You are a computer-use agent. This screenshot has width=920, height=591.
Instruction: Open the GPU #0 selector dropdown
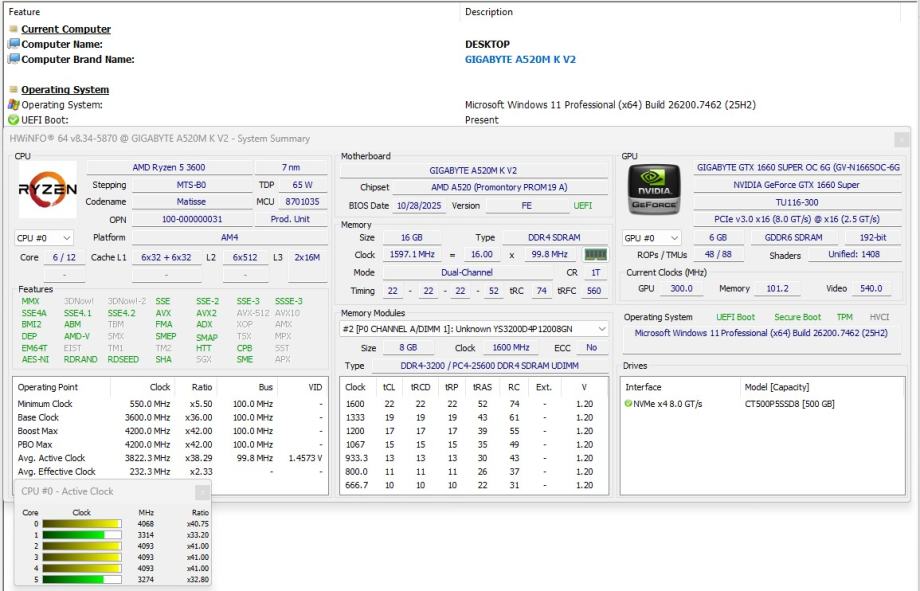tap(652, 238)
